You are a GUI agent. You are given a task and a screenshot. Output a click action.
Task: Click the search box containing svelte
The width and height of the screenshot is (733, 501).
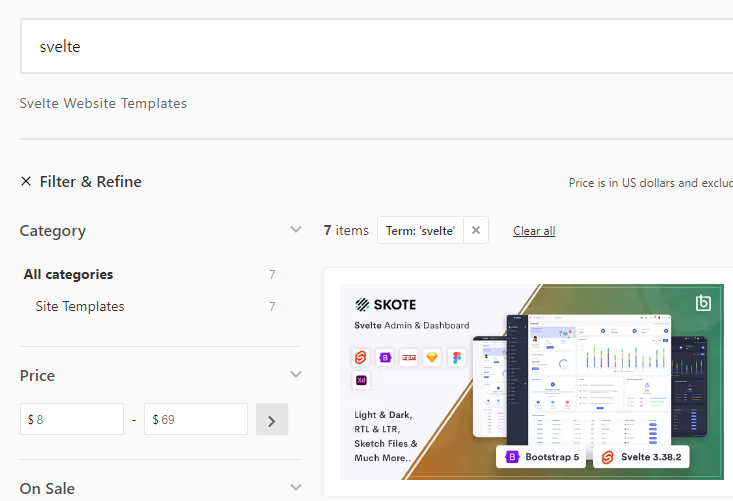(377, 46)
